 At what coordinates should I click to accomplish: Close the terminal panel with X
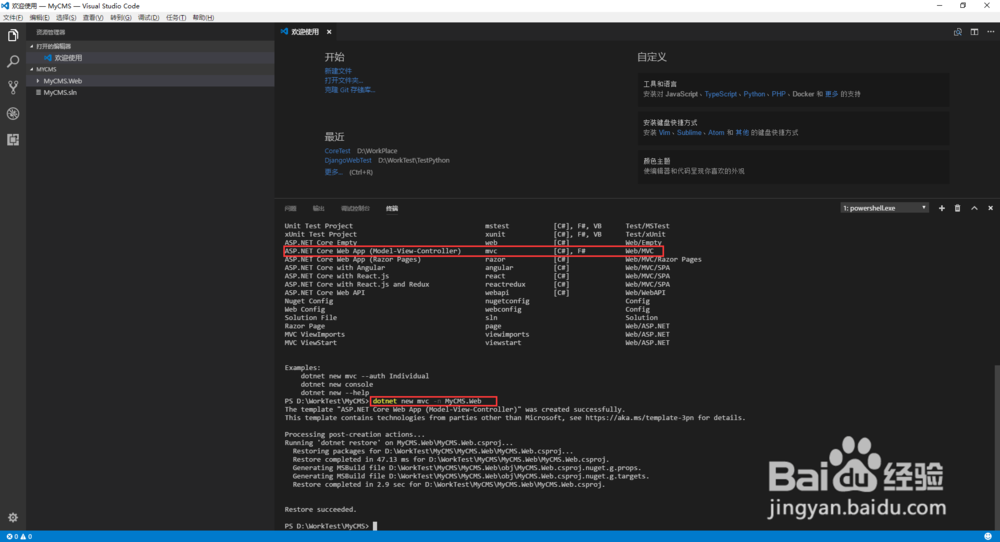coord(990,208)
